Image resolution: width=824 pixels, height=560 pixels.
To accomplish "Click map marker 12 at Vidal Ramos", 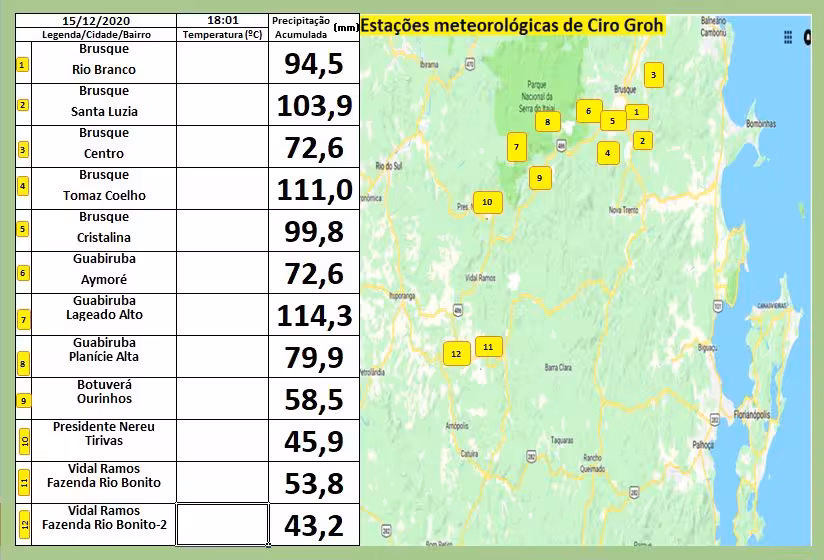I will (x=456, y=354).
